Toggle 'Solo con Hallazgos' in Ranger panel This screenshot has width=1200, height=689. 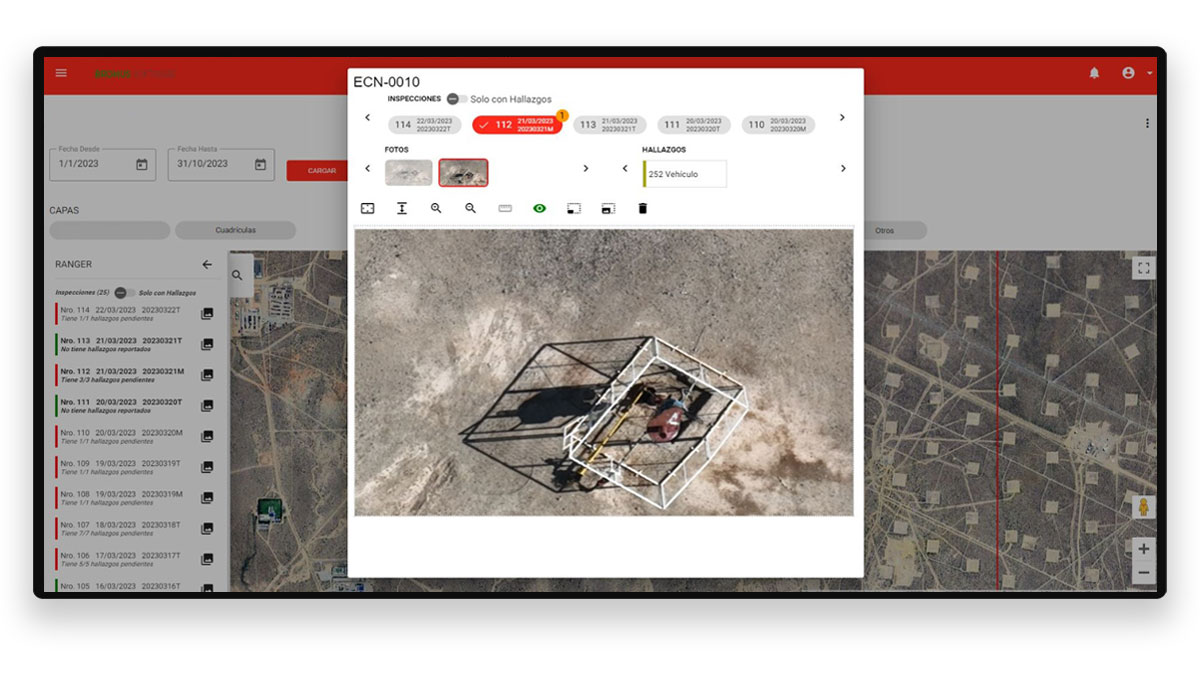click(124, 292)
